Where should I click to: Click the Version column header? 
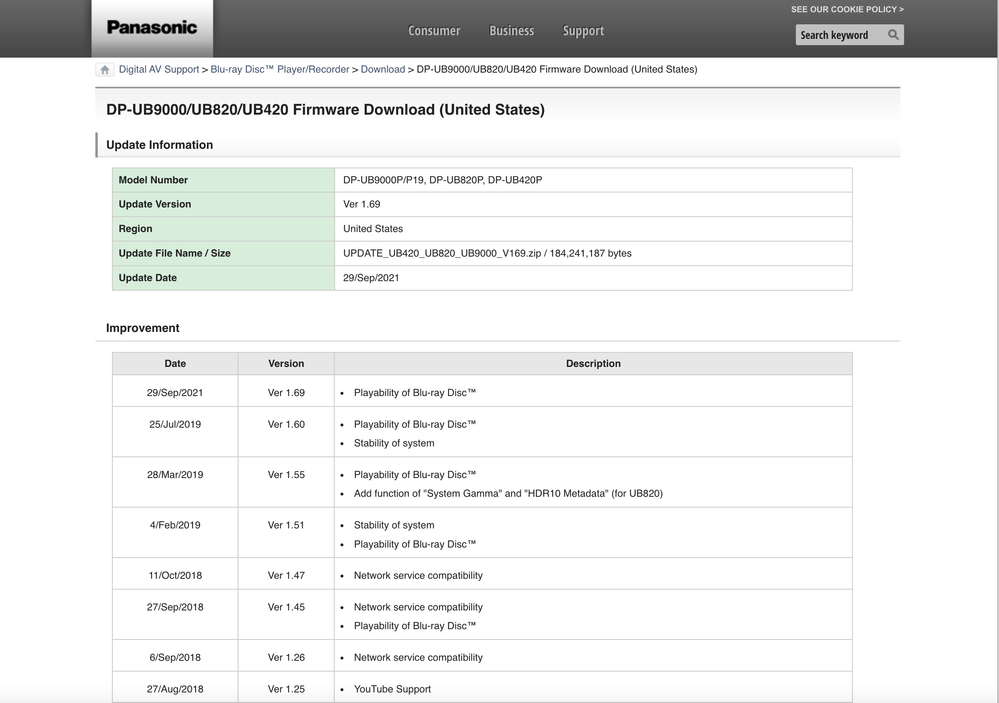[286, 363]
